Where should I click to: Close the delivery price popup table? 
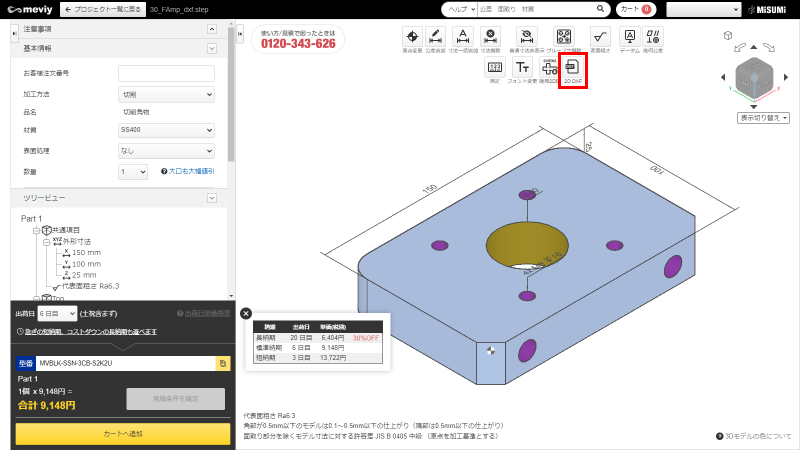pyautogui.click(x=246, y=313)
